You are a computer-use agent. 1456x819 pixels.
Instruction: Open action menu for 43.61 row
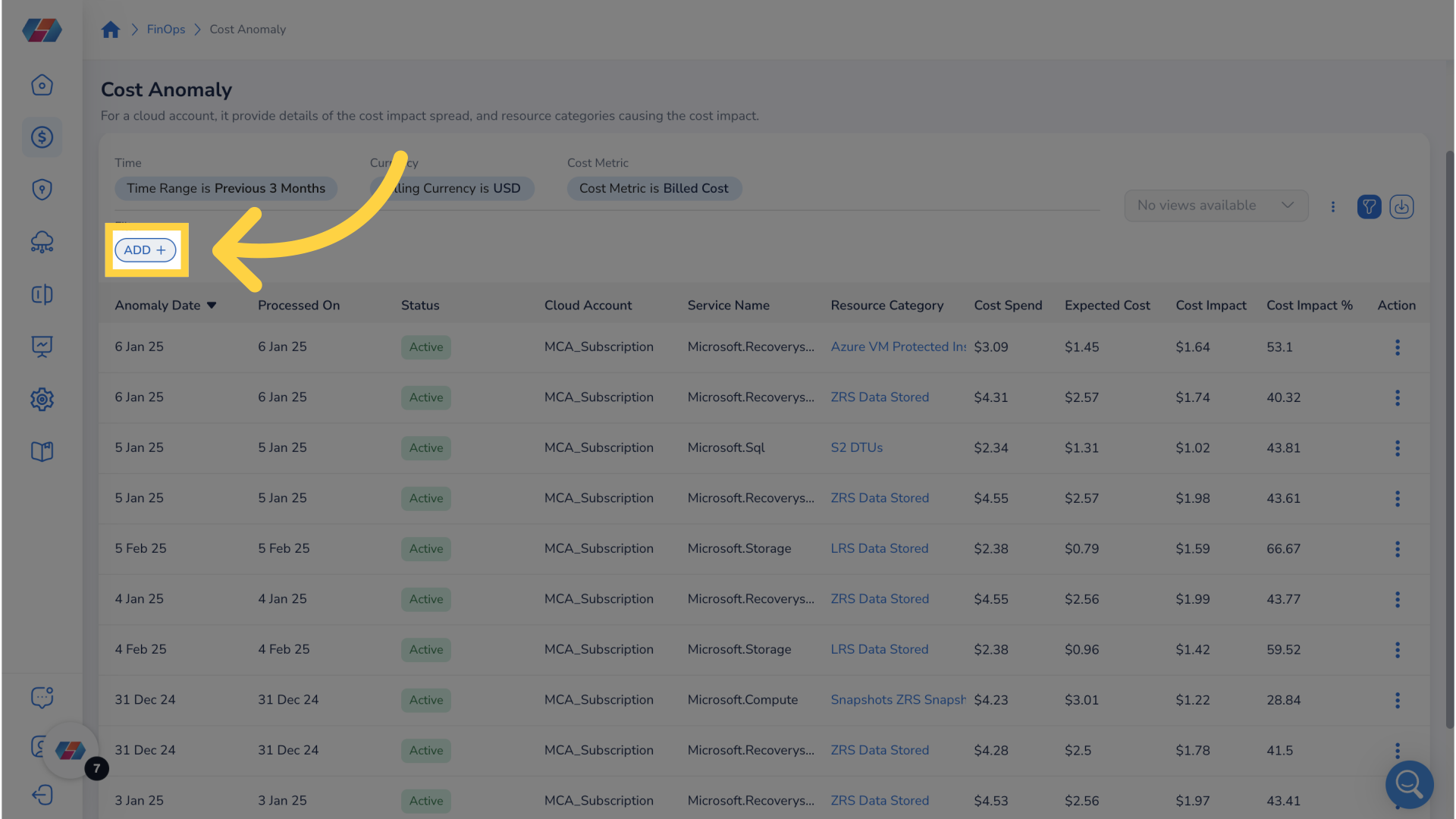1397,499
